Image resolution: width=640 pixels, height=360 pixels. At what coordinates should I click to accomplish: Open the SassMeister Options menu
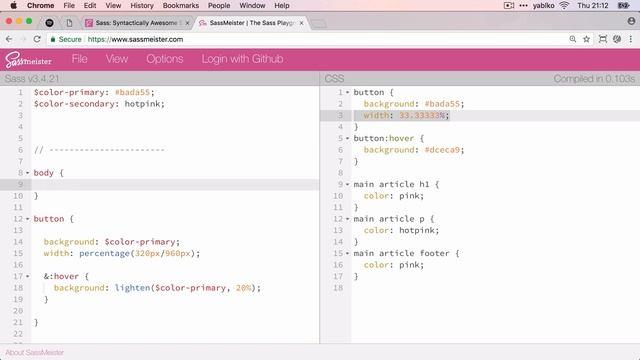pyautogui.click(x=164, y=59)
